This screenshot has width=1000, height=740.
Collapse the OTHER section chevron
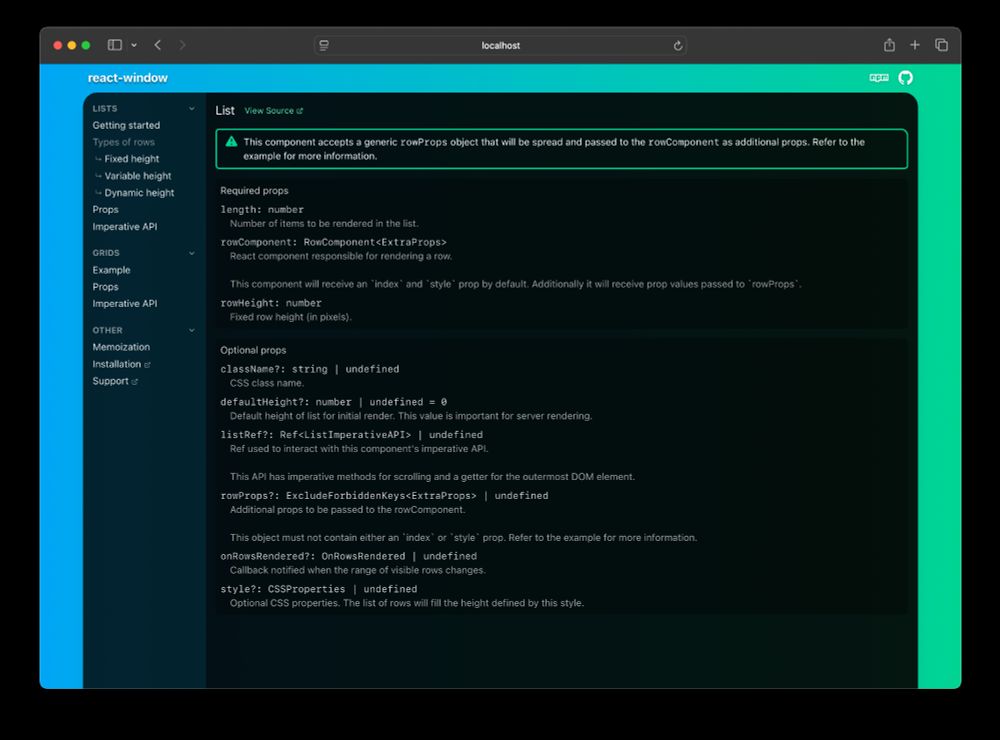coord(192,330)
